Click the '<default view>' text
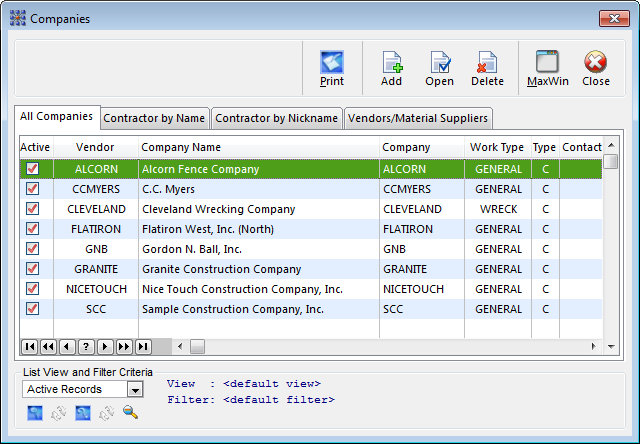 (x=272, y=384)
